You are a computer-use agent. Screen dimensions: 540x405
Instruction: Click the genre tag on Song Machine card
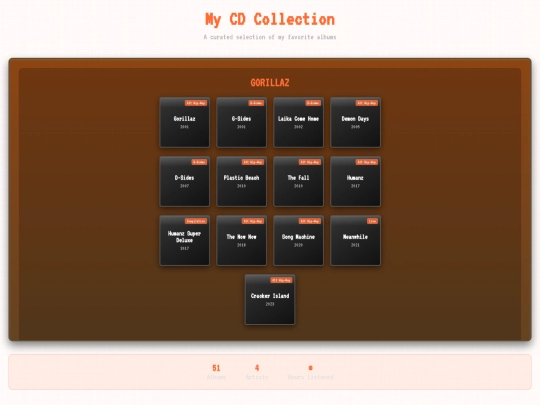[310, 221]
